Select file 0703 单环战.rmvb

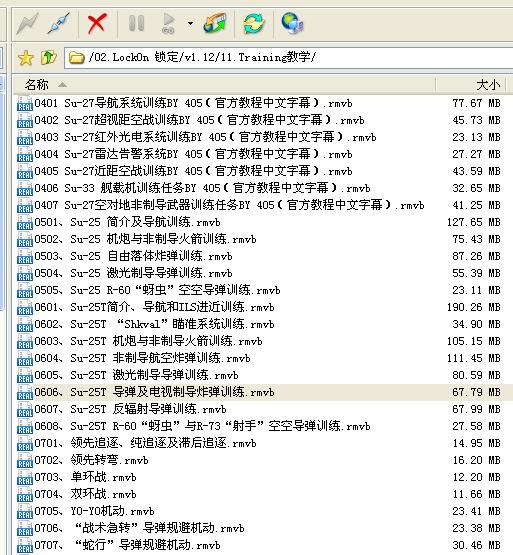[x=85, y=477]
